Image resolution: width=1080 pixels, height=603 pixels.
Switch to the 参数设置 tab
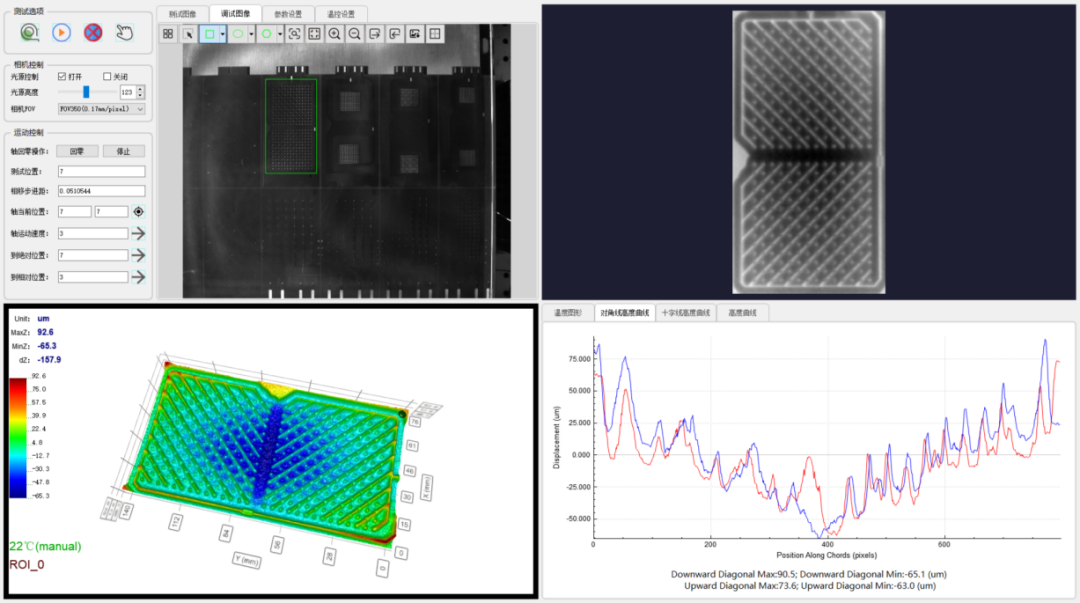tap(288, 14)
